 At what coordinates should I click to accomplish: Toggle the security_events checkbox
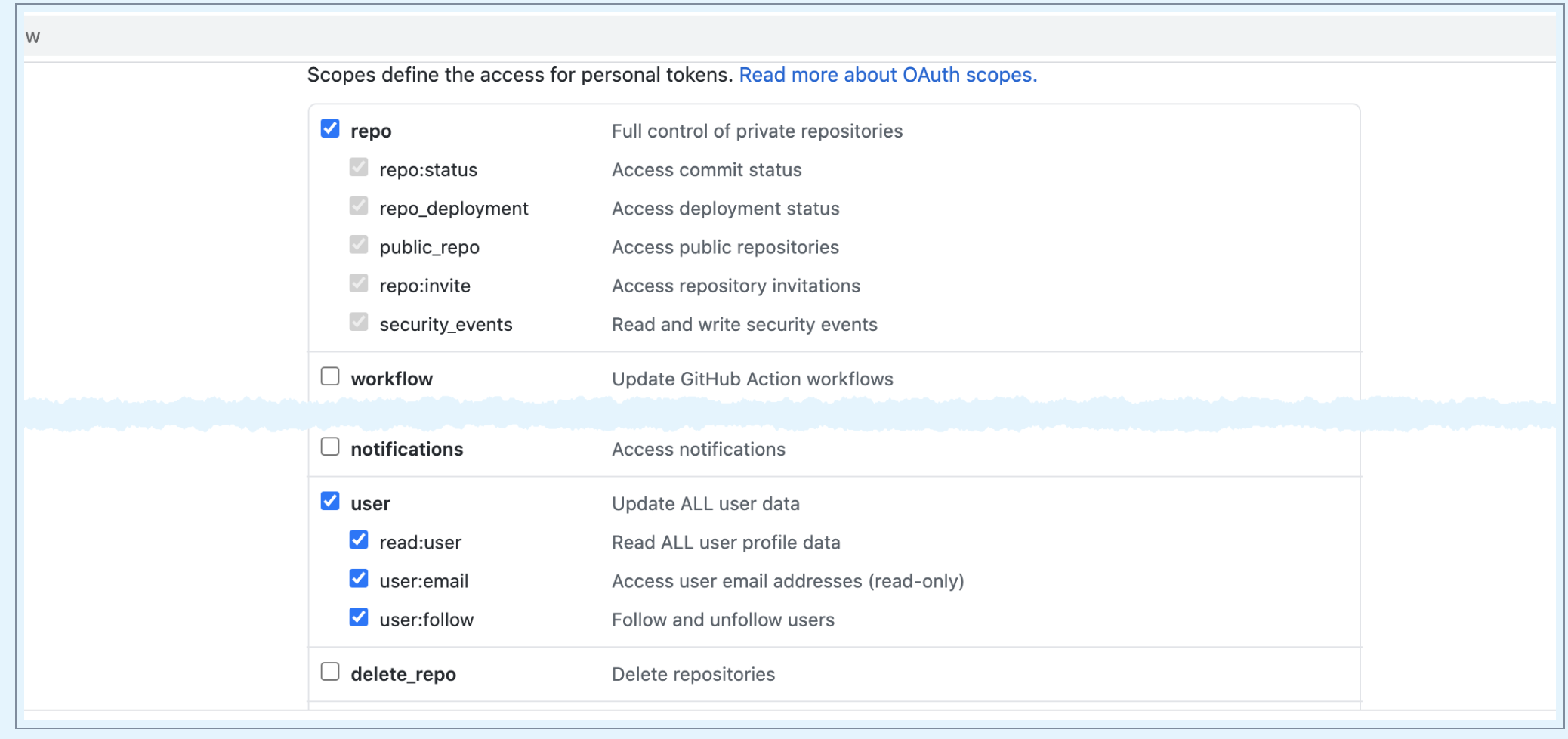click(x=359, y=323)
